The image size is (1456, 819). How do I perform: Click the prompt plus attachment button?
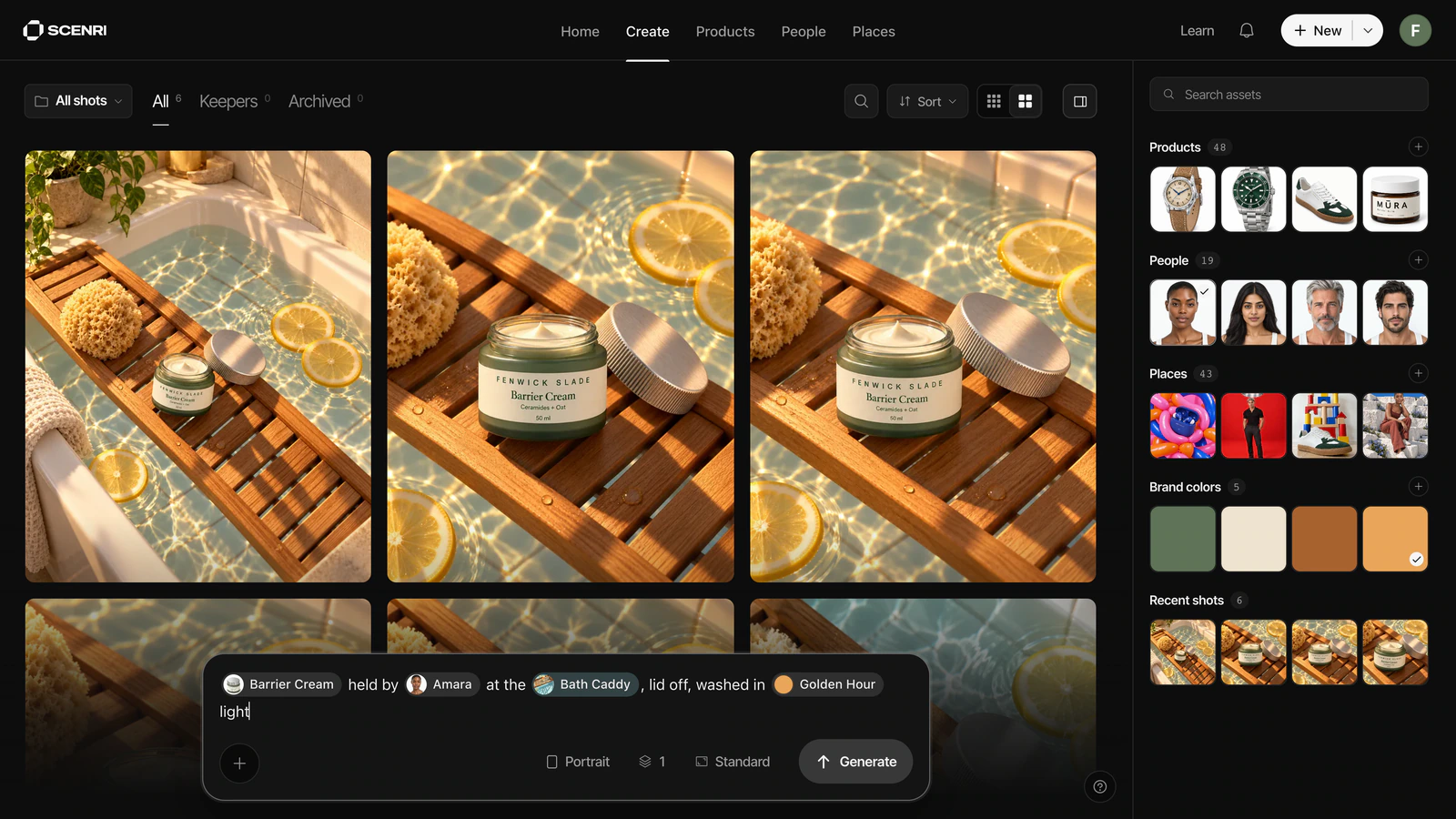click(239, 763)
